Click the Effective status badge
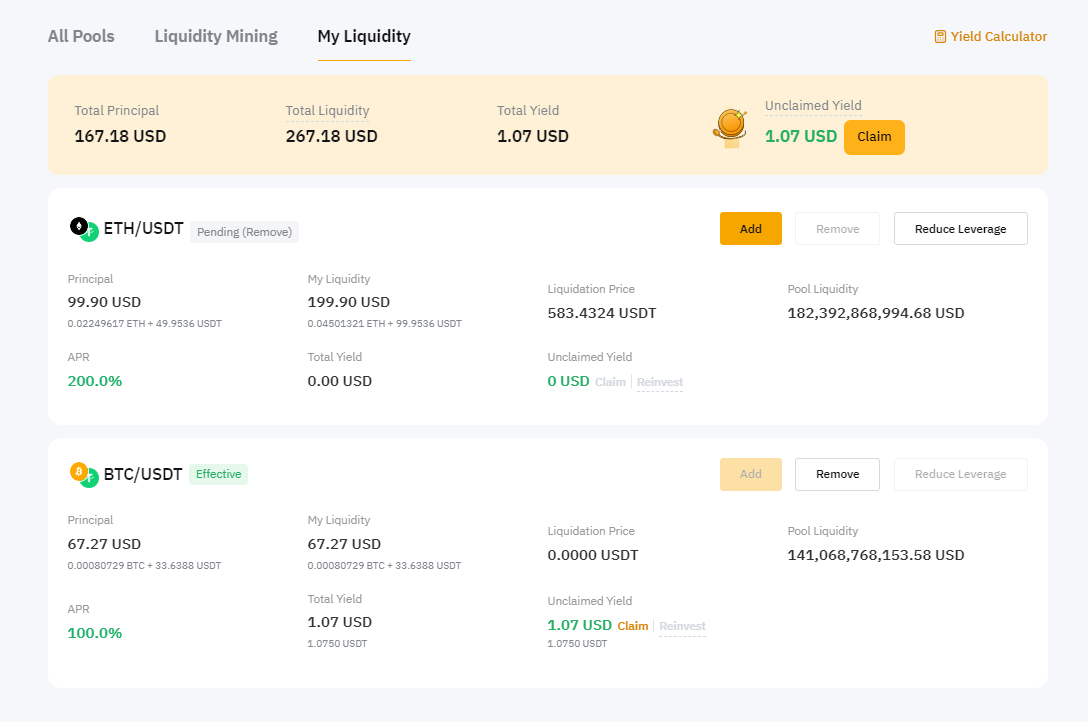The image size is (1088, 722). (x=218, y=474)
